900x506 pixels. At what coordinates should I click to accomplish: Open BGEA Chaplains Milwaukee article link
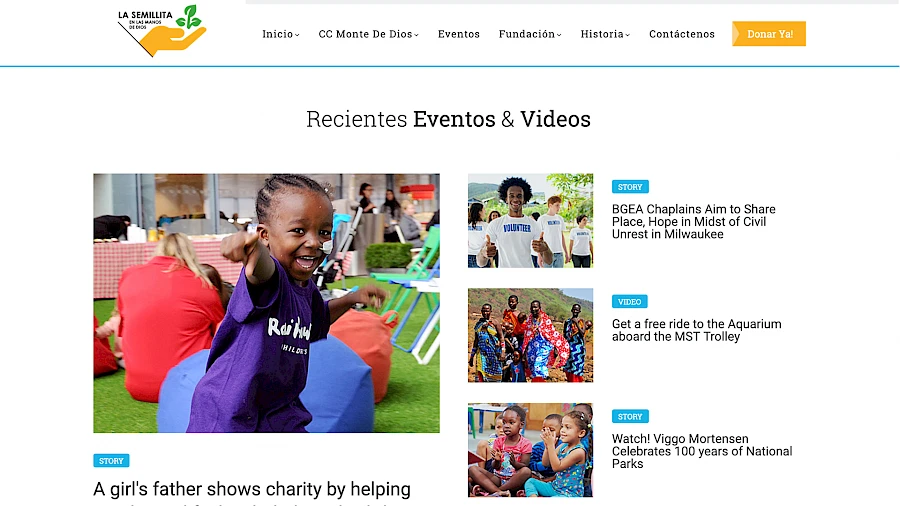click(693, 221)
